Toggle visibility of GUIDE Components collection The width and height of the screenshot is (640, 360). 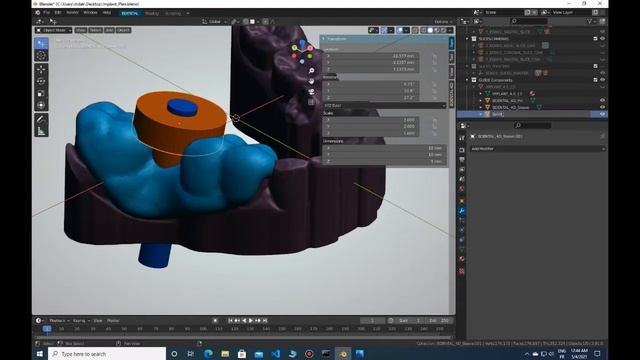[602, 80]
